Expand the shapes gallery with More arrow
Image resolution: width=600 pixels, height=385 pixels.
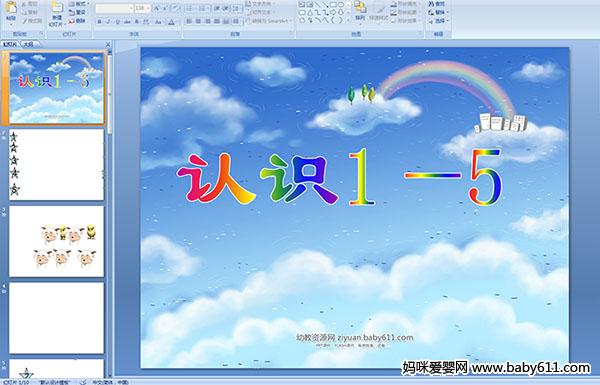(x=348, y=20)
